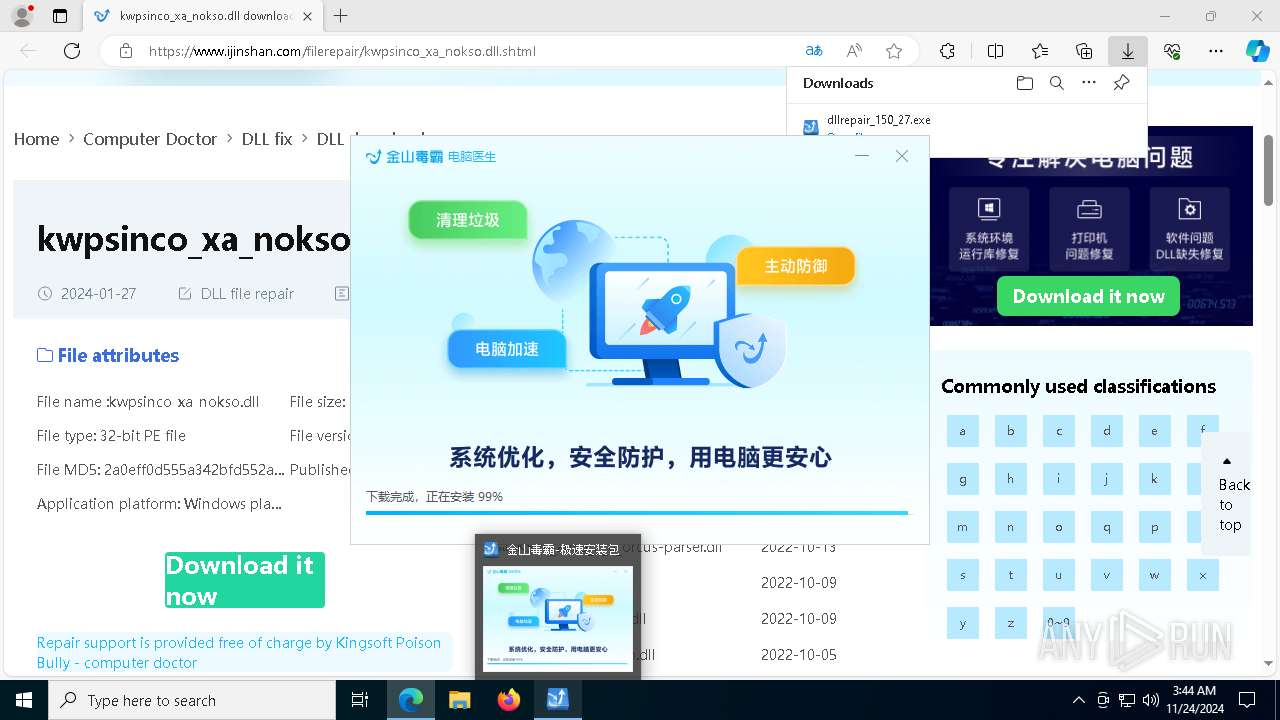The image size is (1280, 720).
Task: Select classification letter d
Action: pos(1106,431)
